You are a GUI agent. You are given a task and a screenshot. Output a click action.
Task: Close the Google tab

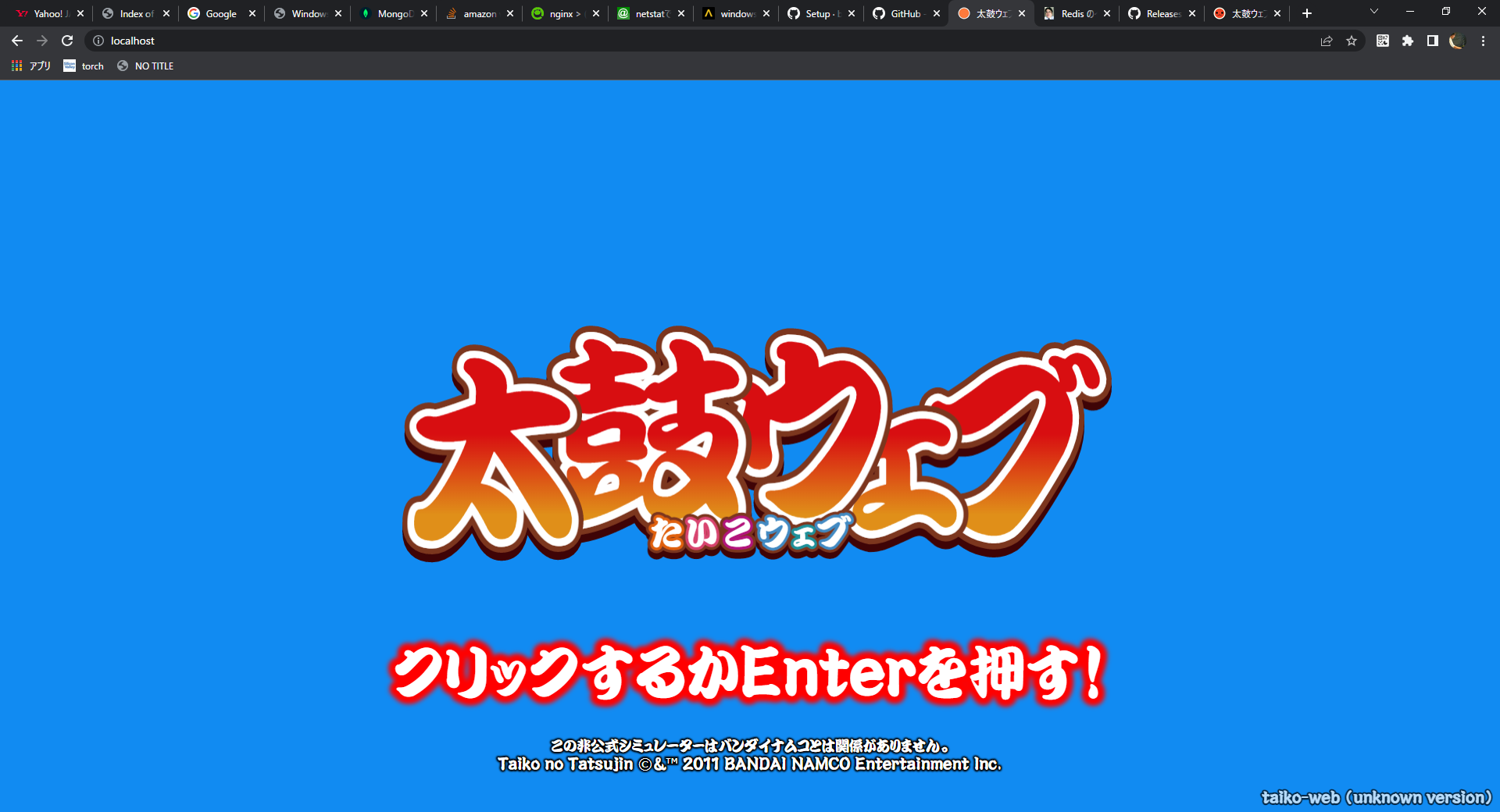[252, 13]
